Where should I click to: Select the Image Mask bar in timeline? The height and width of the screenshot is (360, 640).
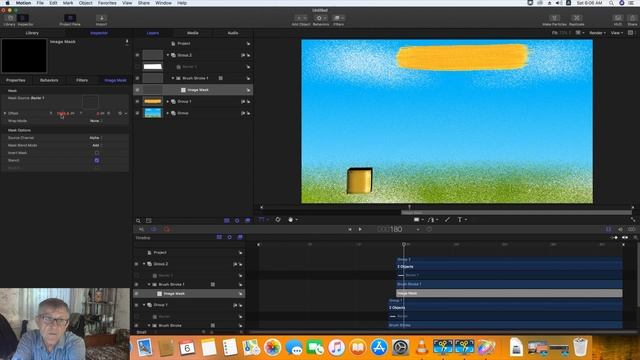tap(509, 293)
